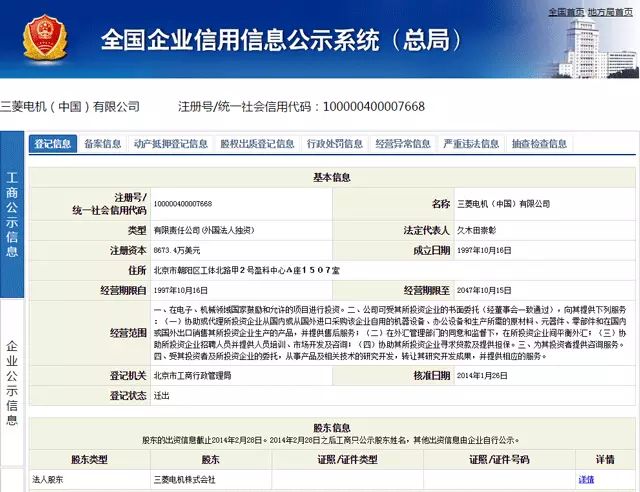Click registration number 100000400007668 in the heading
Viewport: 640px width, 492px height.
click(x=374, y=107)
